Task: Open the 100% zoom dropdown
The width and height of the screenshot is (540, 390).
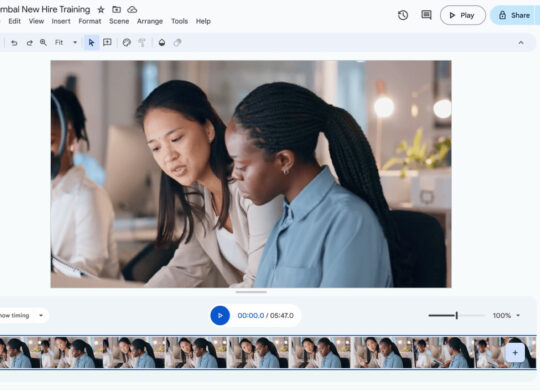Action: click(506, 315)
